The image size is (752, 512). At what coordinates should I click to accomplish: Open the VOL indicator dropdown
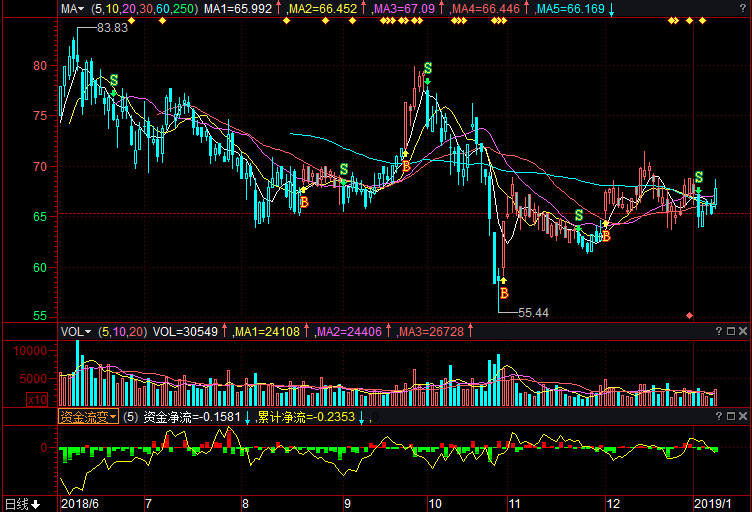(x=76, y=331)
